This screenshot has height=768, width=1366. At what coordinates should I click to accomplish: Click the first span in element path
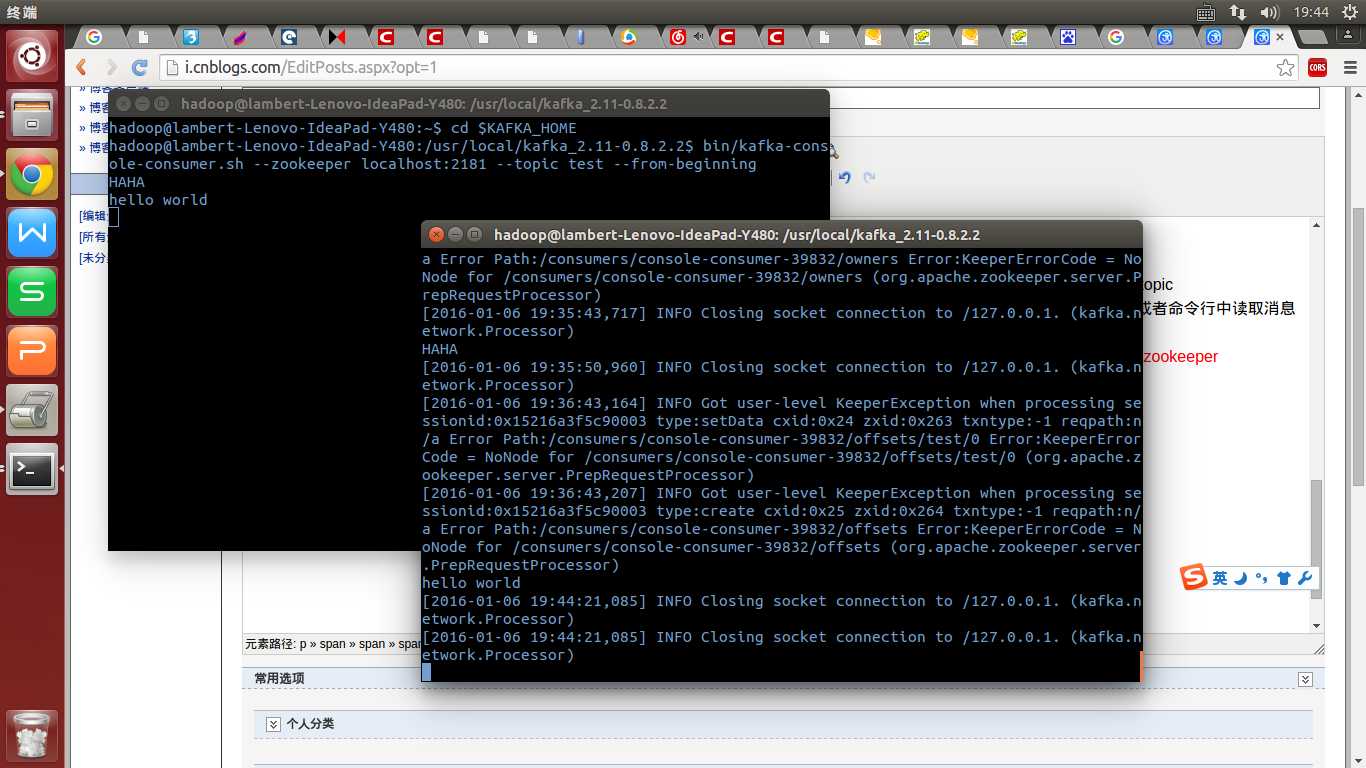[x=332, y=644]
